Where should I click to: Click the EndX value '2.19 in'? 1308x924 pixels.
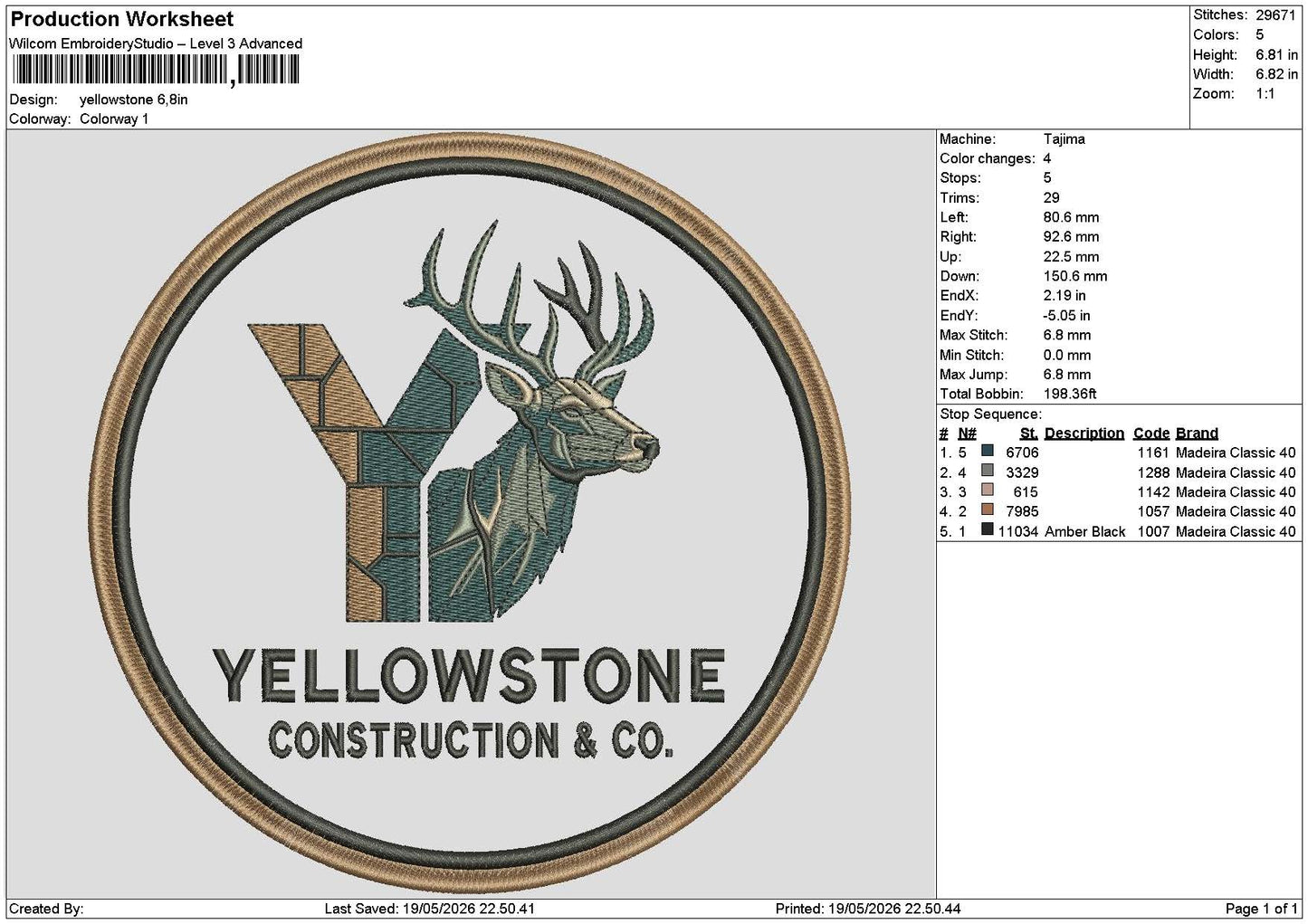point(1065,296)
